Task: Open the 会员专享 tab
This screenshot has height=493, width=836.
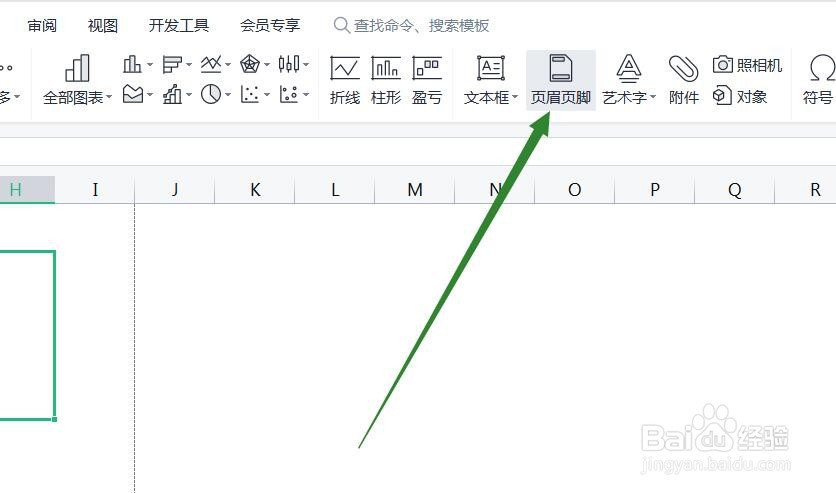Action: point(270,25)
